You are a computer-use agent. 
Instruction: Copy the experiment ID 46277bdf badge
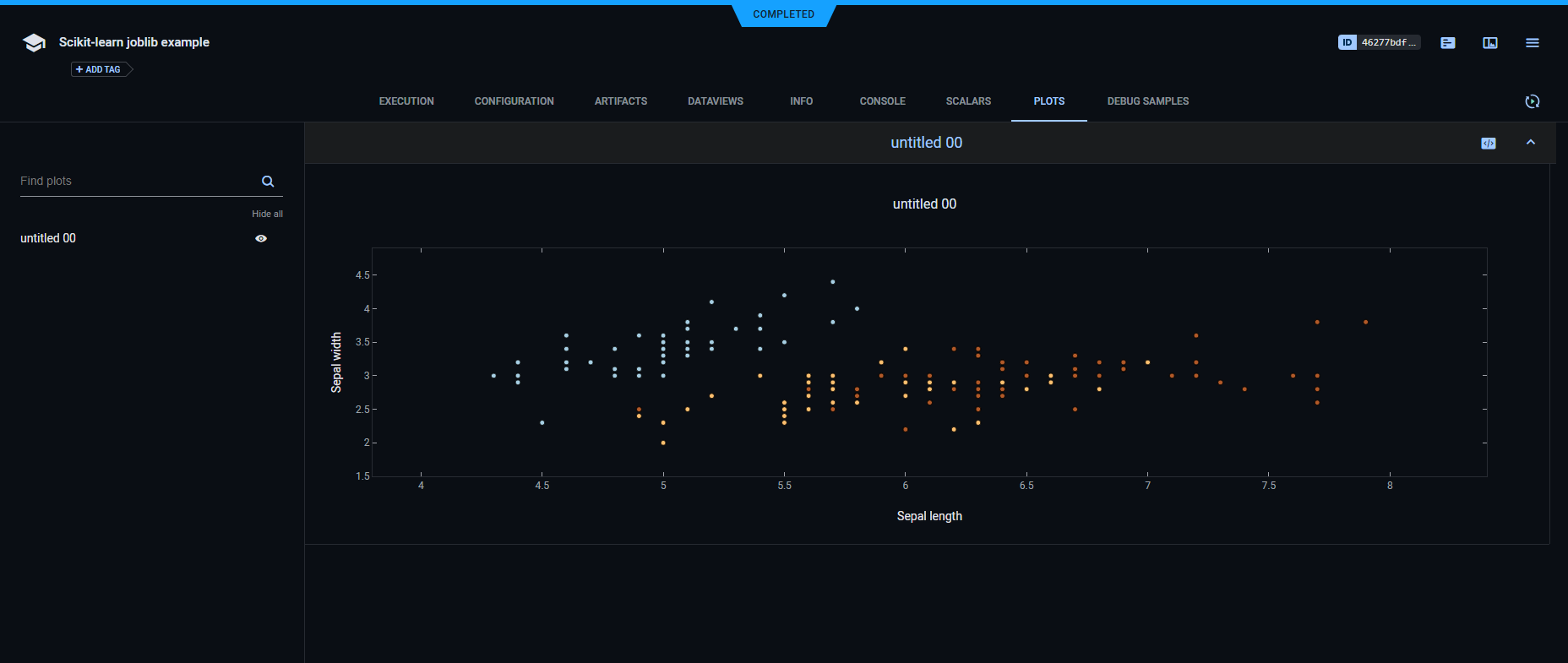(1379, 42)
